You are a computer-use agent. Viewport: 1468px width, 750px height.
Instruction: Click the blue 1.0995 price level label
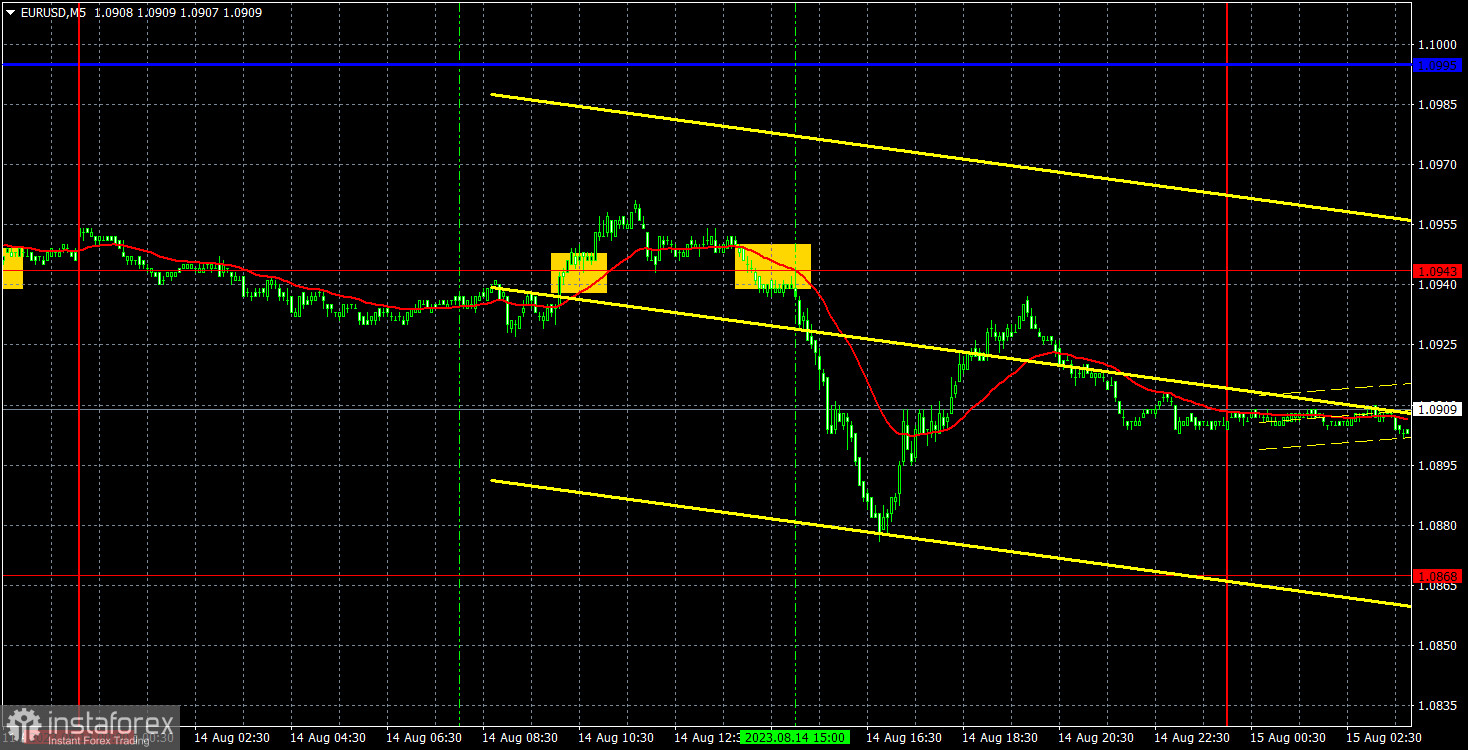click(x=1437, y=65)
